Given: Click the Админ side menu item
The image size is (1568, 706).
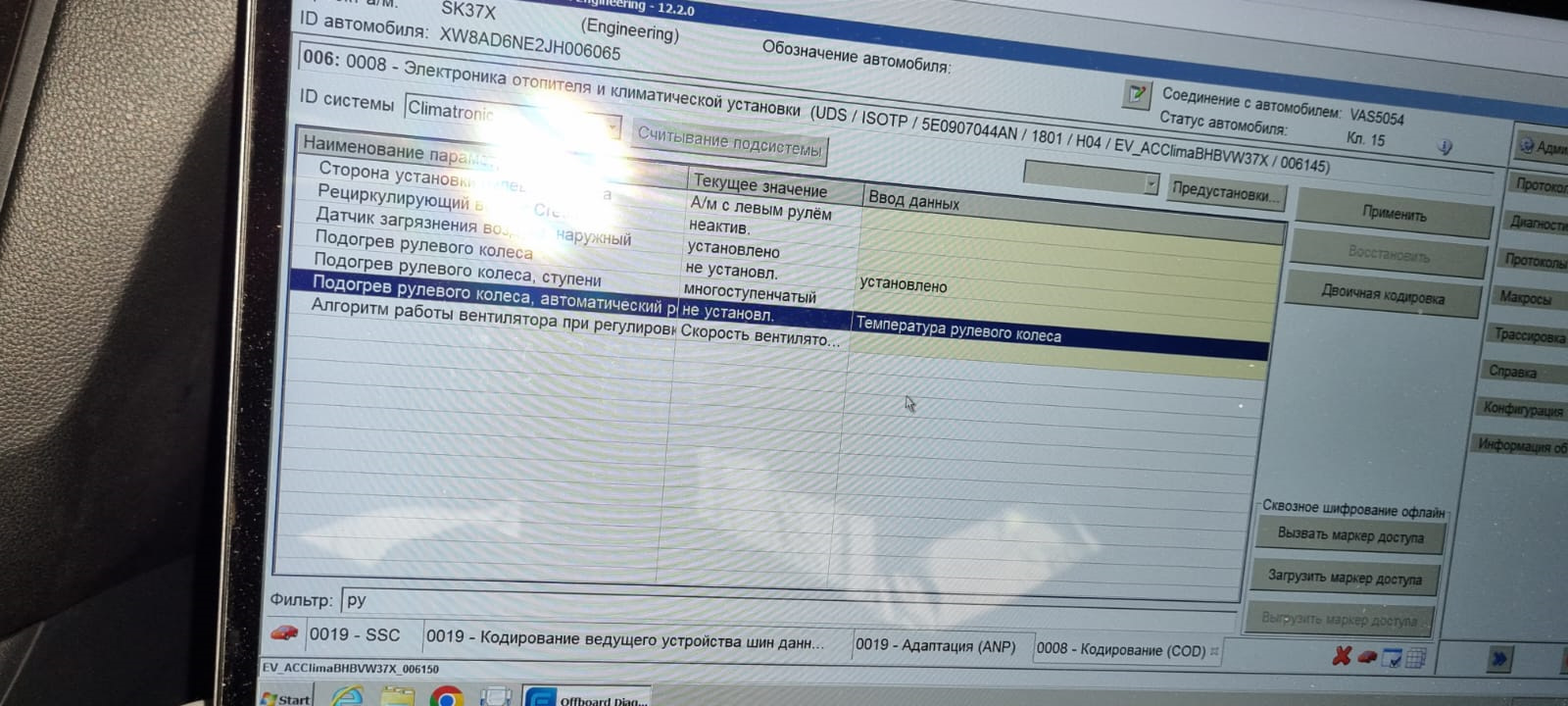Looking at the screenshot, I should (x=1542, y=146).
